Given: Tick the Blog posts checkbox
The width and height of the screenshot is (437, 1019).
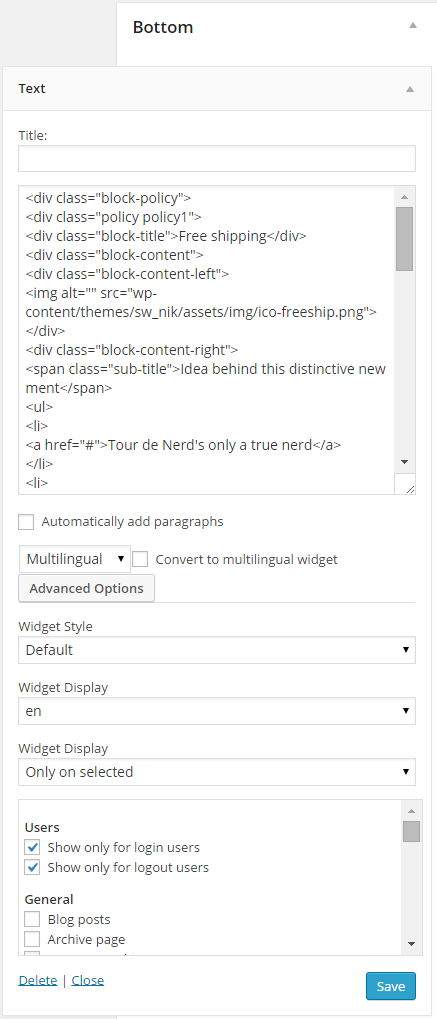Looking at the screenshot, I should pos(33,920).
